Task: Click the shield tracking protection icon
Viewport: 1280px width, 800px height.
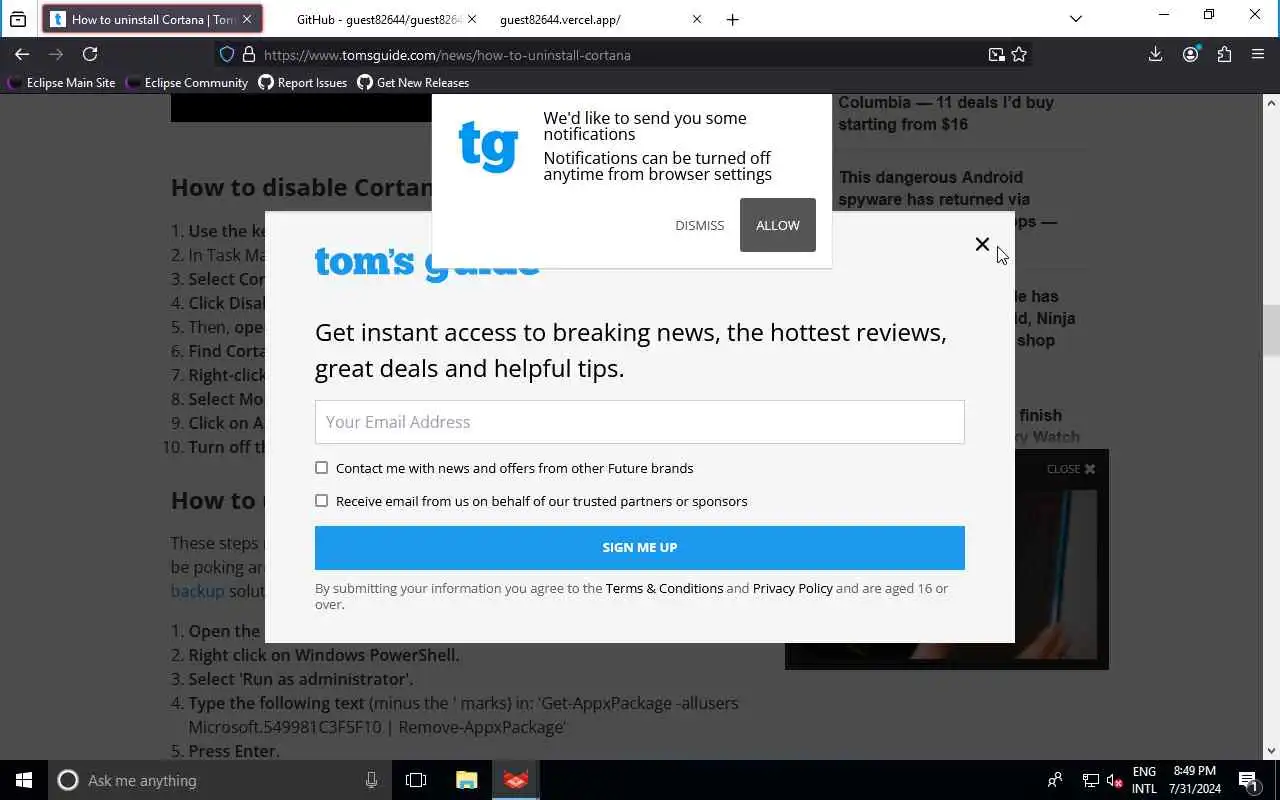Action: [x=227, y=55]
